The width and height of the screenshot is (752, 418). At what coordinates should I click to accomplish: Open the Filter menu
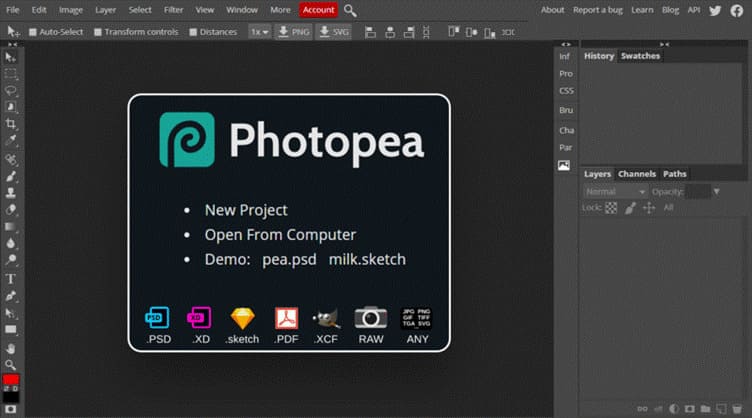pyautogui.click(x=173, y=10)
